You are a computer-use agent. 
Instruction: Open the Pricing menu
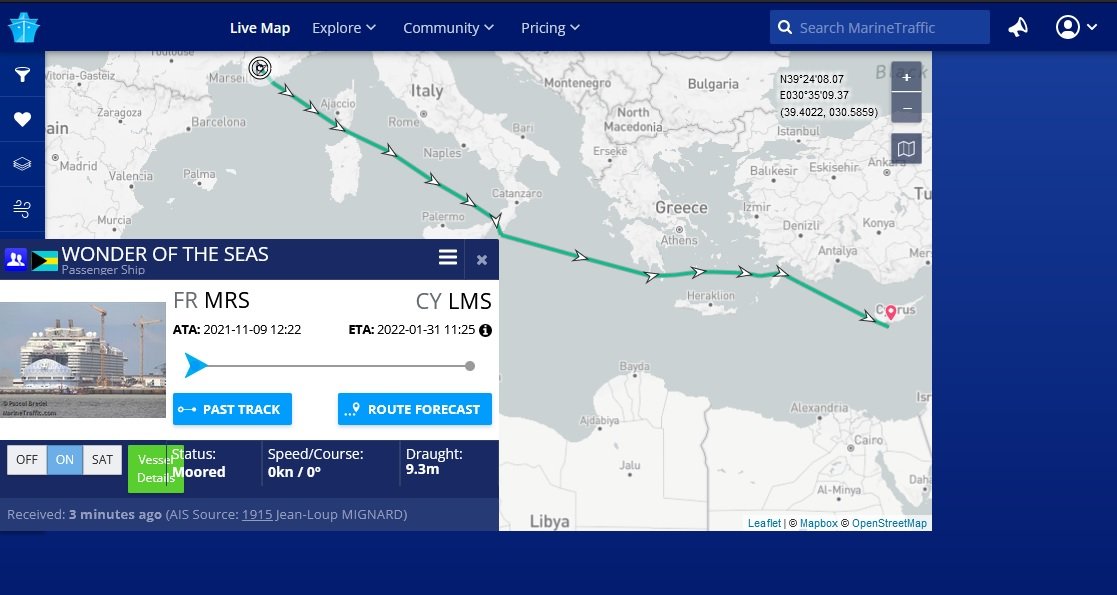point(550,28)
